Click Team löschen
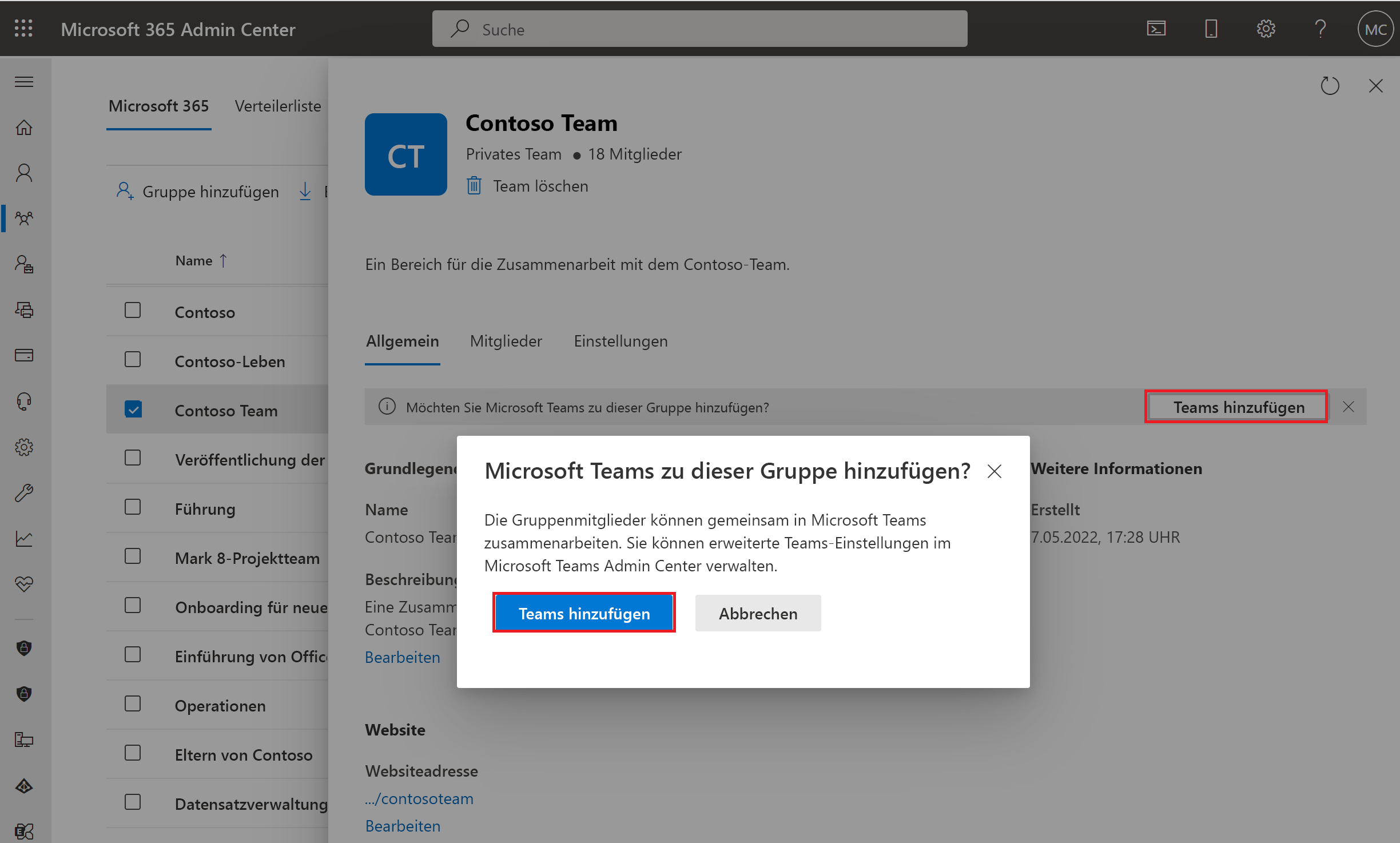The height and width of the screenshot is (843, 1400). click(x=527, y=186)
